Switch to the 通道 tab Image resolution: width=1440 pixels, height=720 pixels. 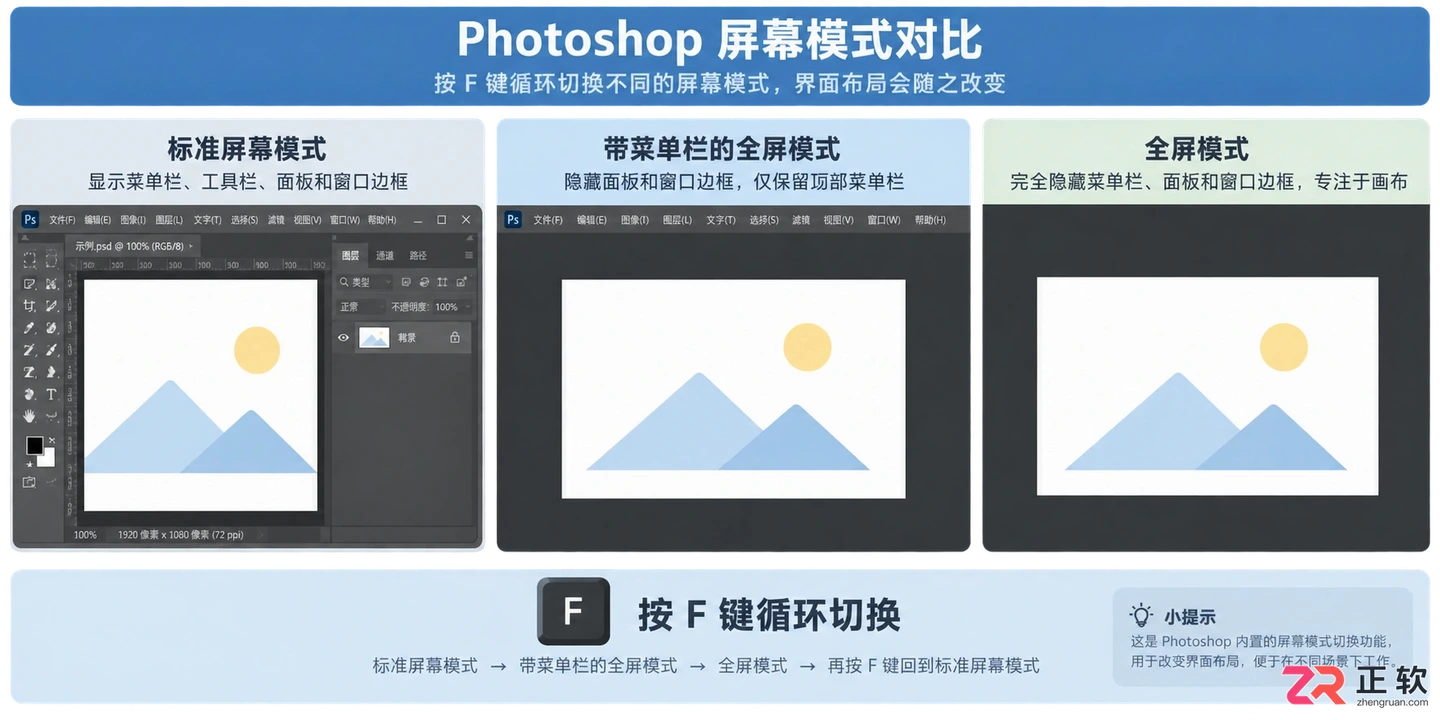click(385, 256)
